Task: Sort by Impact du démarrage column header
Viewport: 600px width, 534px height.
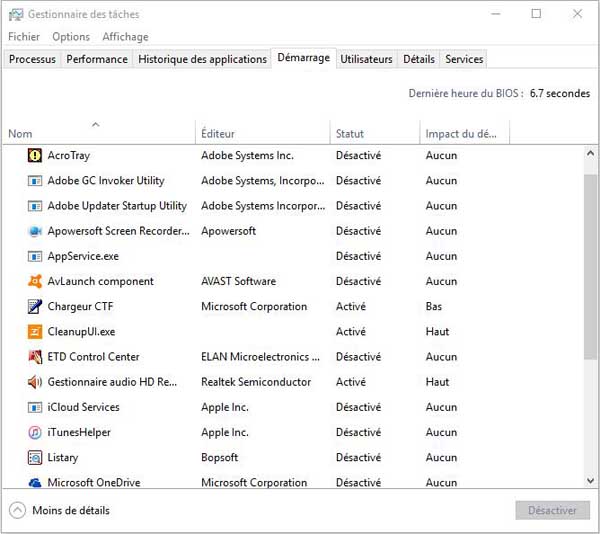Action: pos(465,133)
